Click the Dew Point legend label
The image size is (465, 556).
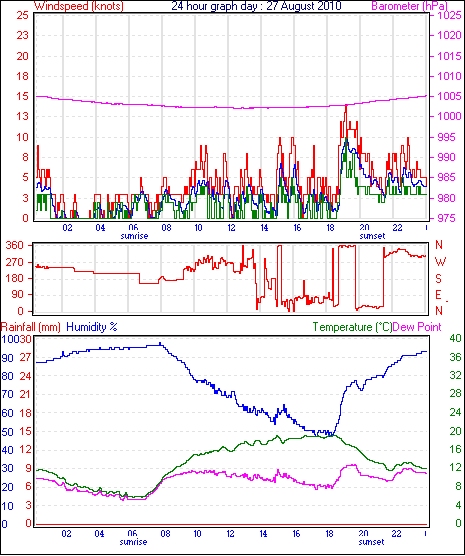pyautogui.click(x=417, y=327)
